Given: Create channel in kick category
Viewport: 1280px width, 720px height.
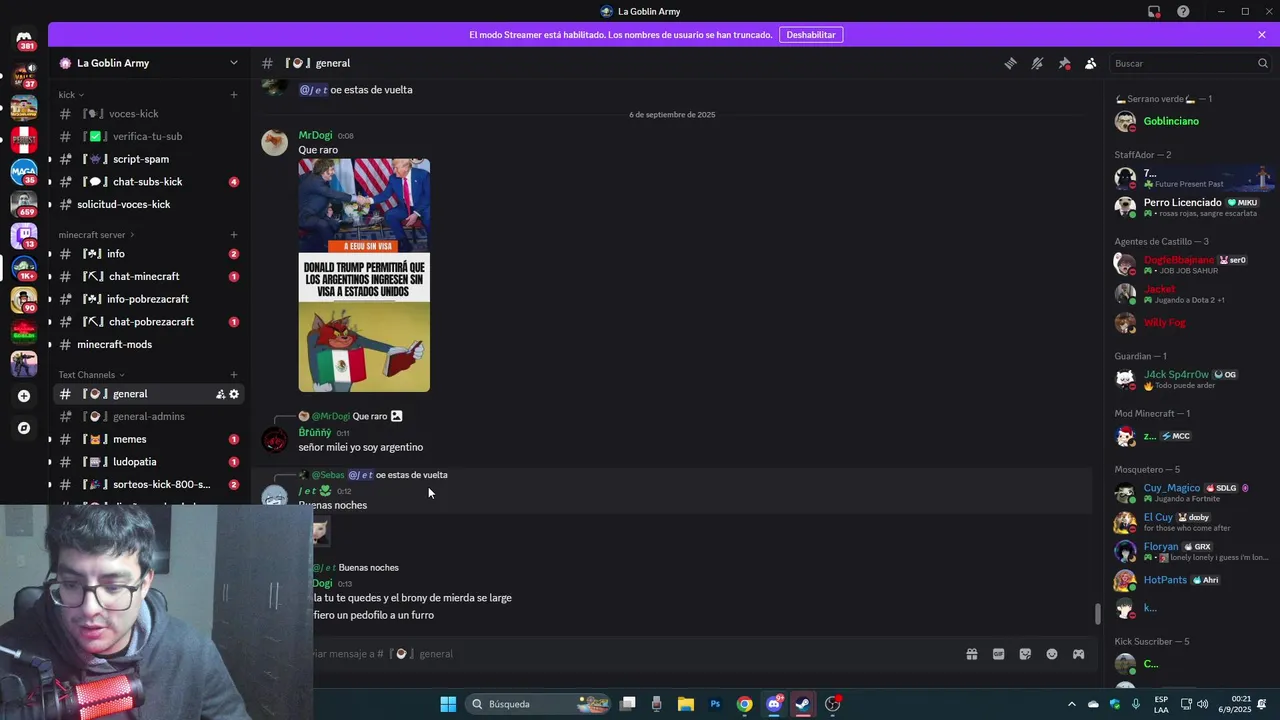Looking at the screenshot, I should click(234, 95).
